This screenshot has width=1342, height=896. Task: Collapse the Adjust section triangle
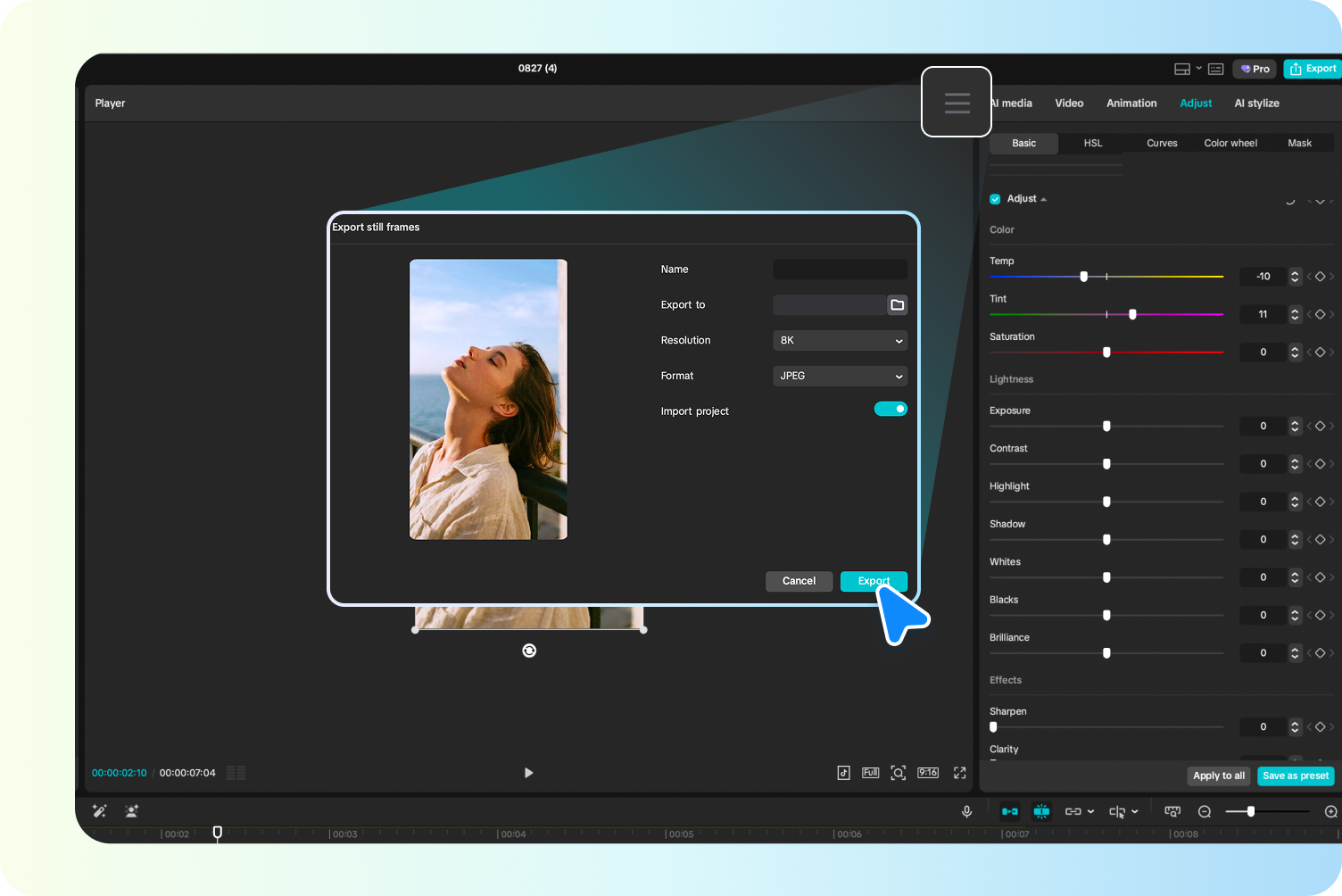(1043, 200)
